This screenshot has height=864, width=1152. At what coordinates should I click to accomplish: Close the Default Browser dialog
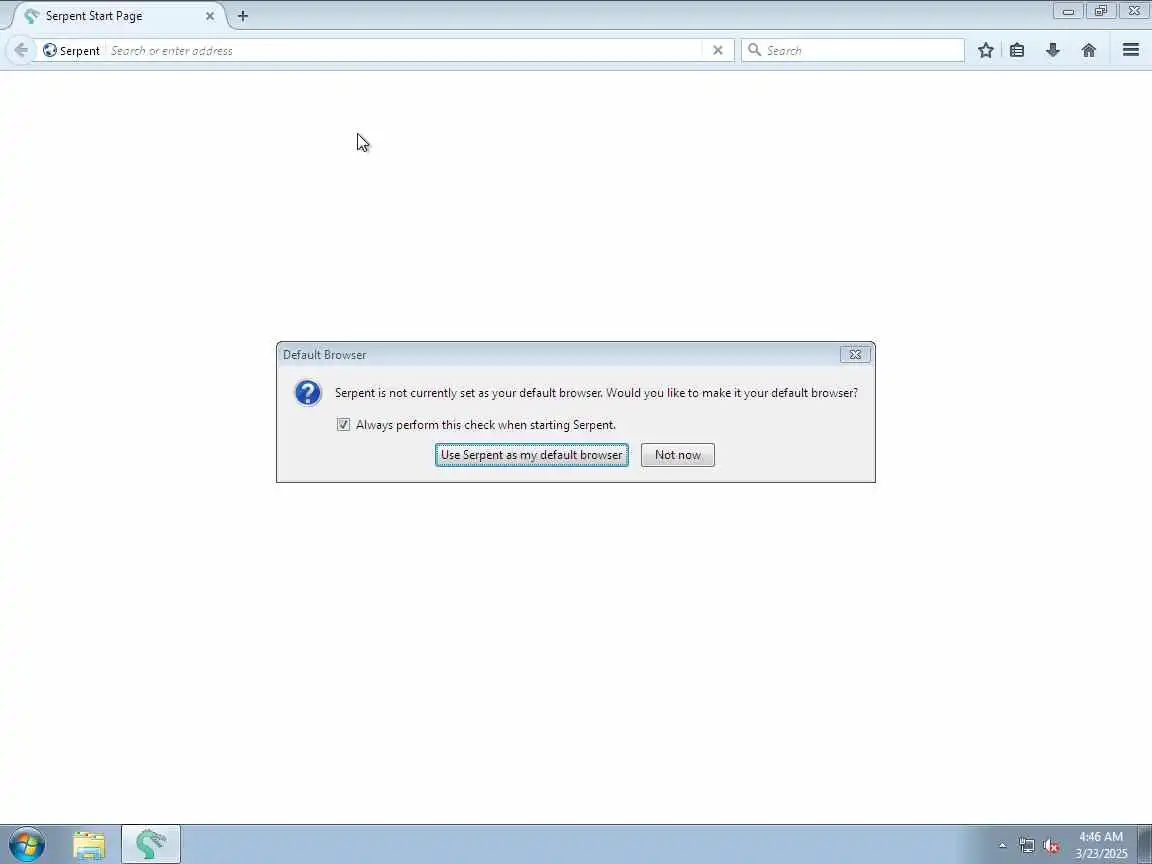click(855, 354)
